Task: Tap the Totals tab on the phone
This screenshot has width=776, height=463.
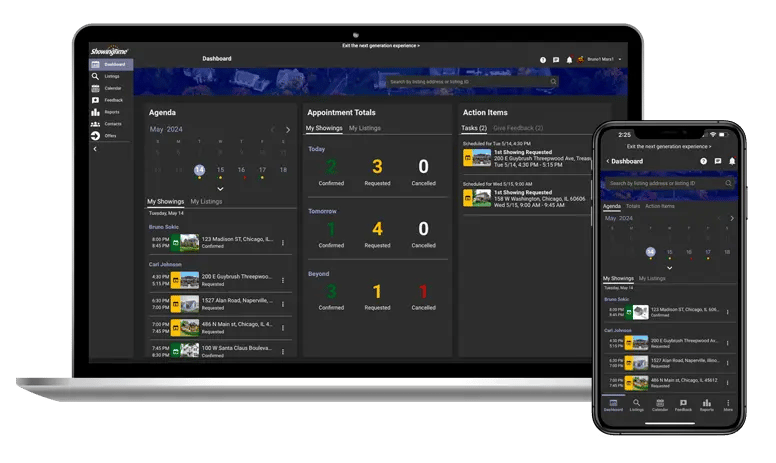Action: click(632, 206)
